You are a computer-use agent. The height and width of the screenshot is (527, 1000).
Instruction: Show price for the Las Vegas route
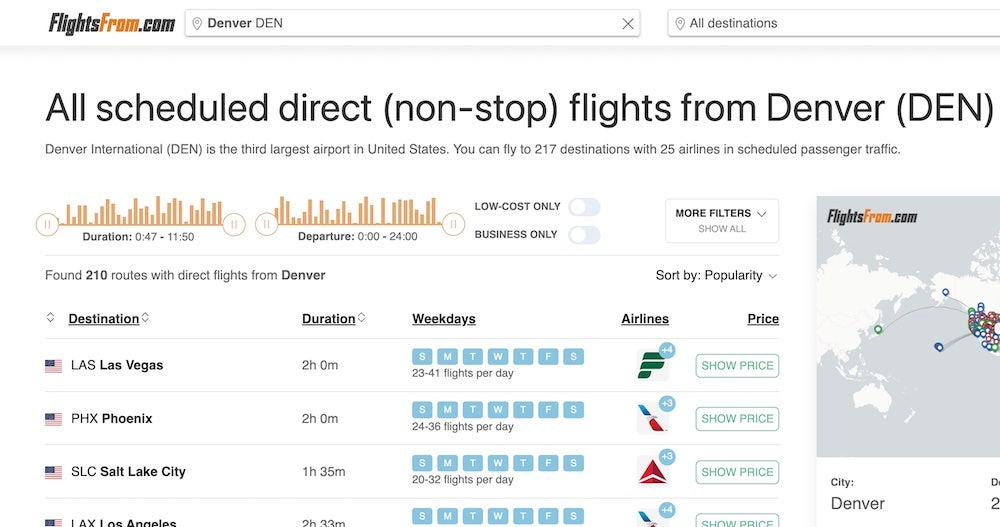pyautogui.click(x=737, y=366)
